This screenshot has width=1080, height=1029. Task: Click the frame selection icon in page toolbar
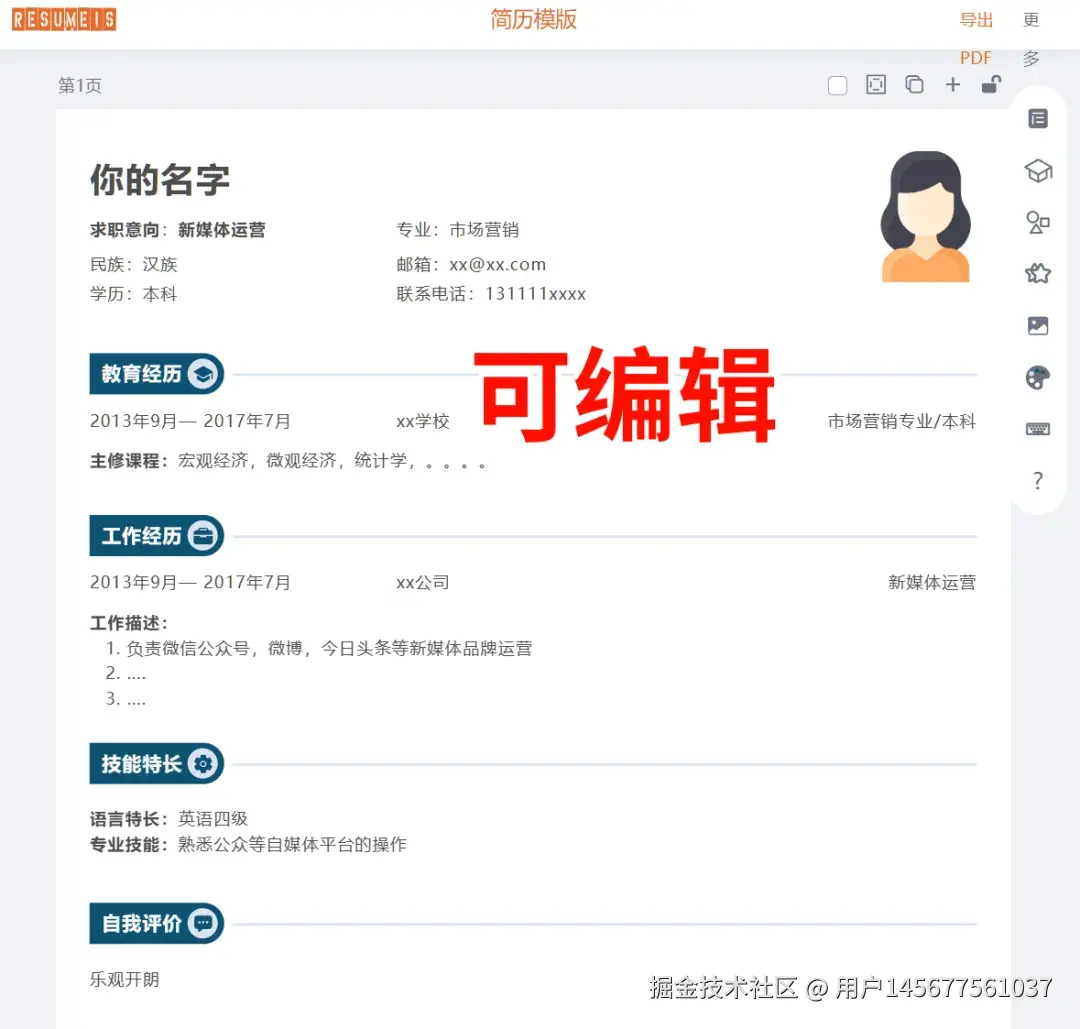tap(876, 85)
